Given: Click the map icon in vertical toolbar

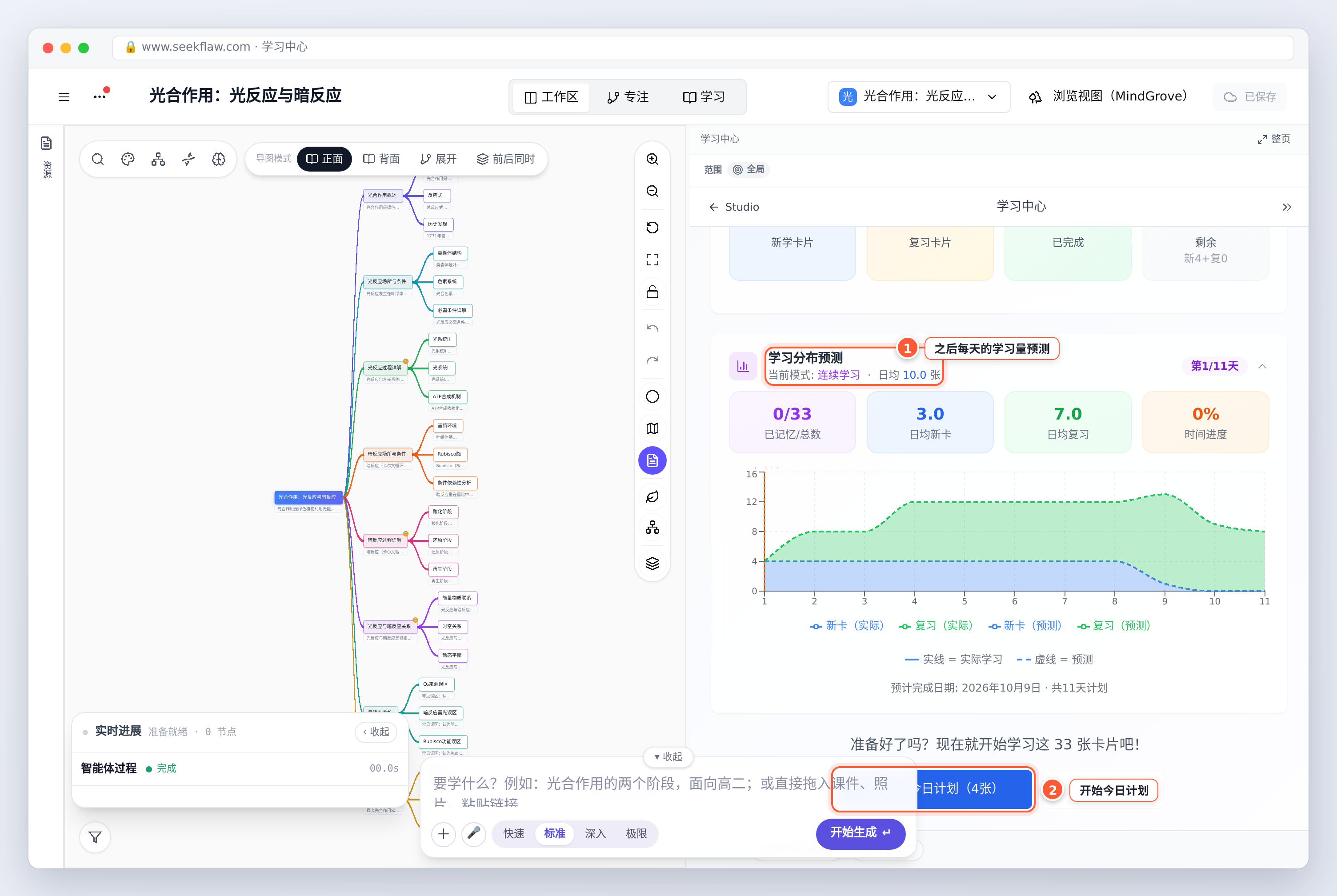Looking at the screenshot, I should [652, 428].
